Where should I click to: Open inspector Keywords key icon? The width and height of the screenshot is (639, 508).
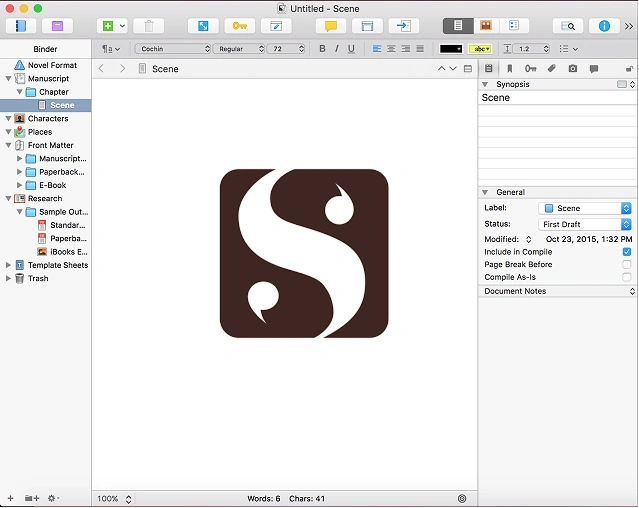tap(530, 68)
